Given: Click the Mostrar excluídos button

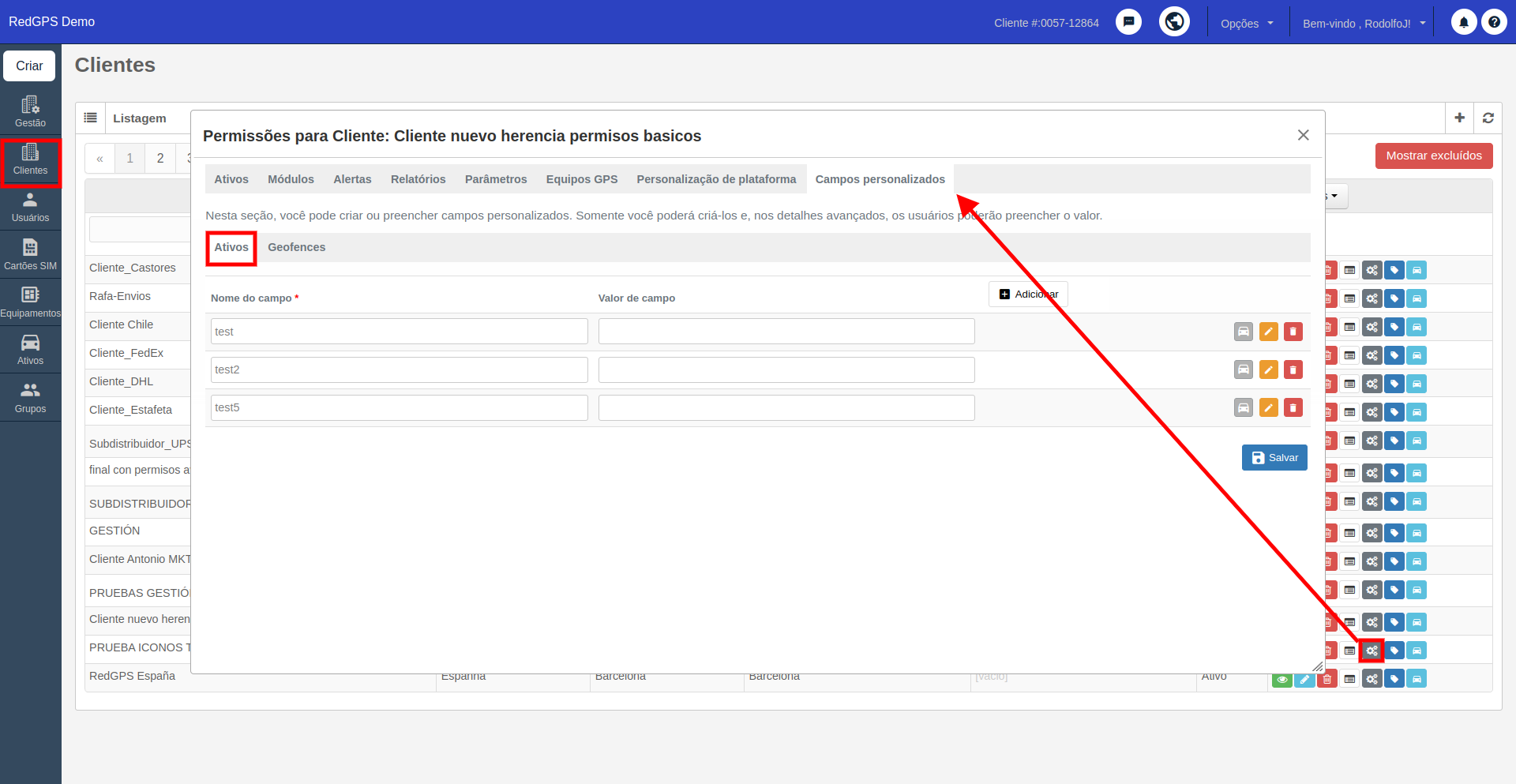Looking at the screenshot, I should click(x=1434, y=156).
